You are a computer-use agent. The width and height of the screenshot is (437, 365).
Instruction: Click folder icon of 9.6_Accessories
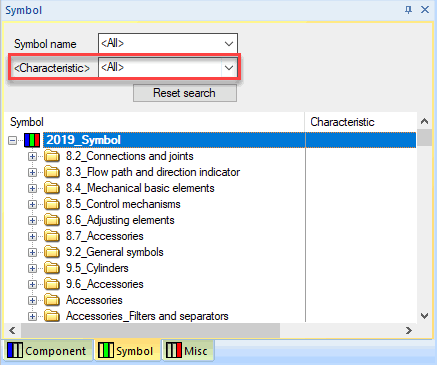52,284
